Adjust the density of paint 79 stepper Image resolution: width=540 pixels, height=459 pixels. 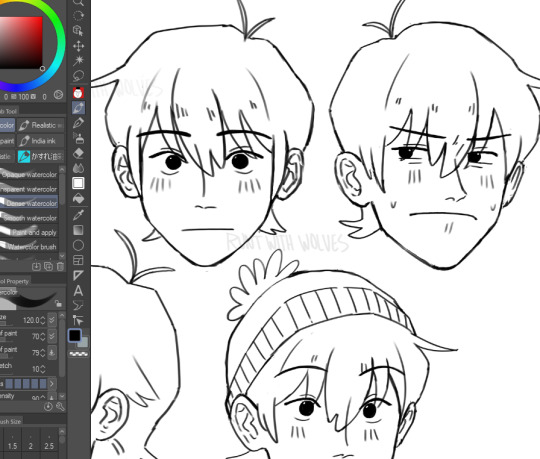(43, 353)
